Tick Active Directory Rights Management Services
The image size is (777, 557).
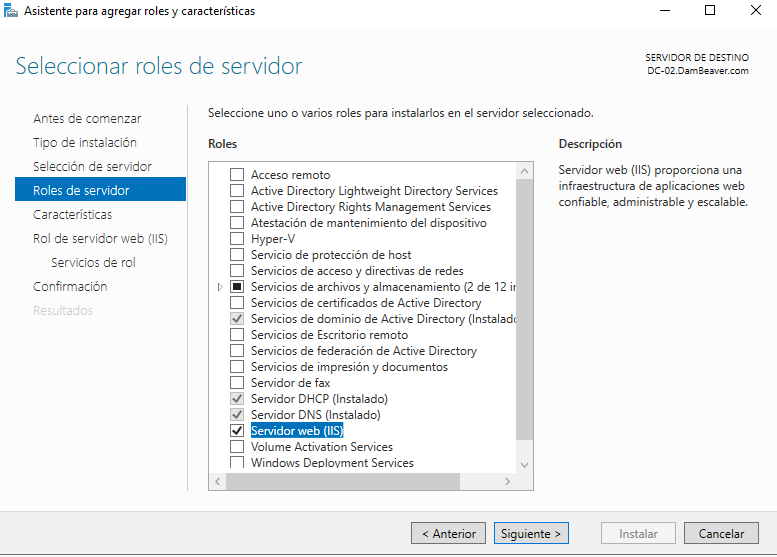pos(237,206)
